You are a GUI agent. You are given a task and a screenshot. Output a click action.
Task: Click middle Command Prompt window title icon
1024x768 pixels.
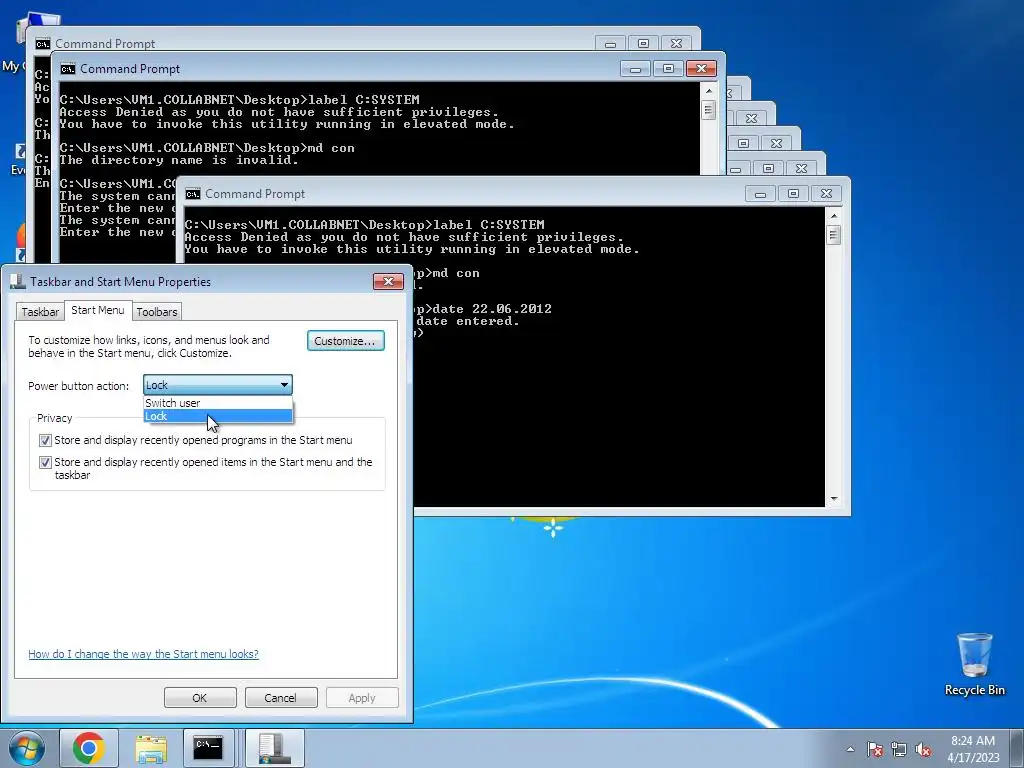(67, 69)
